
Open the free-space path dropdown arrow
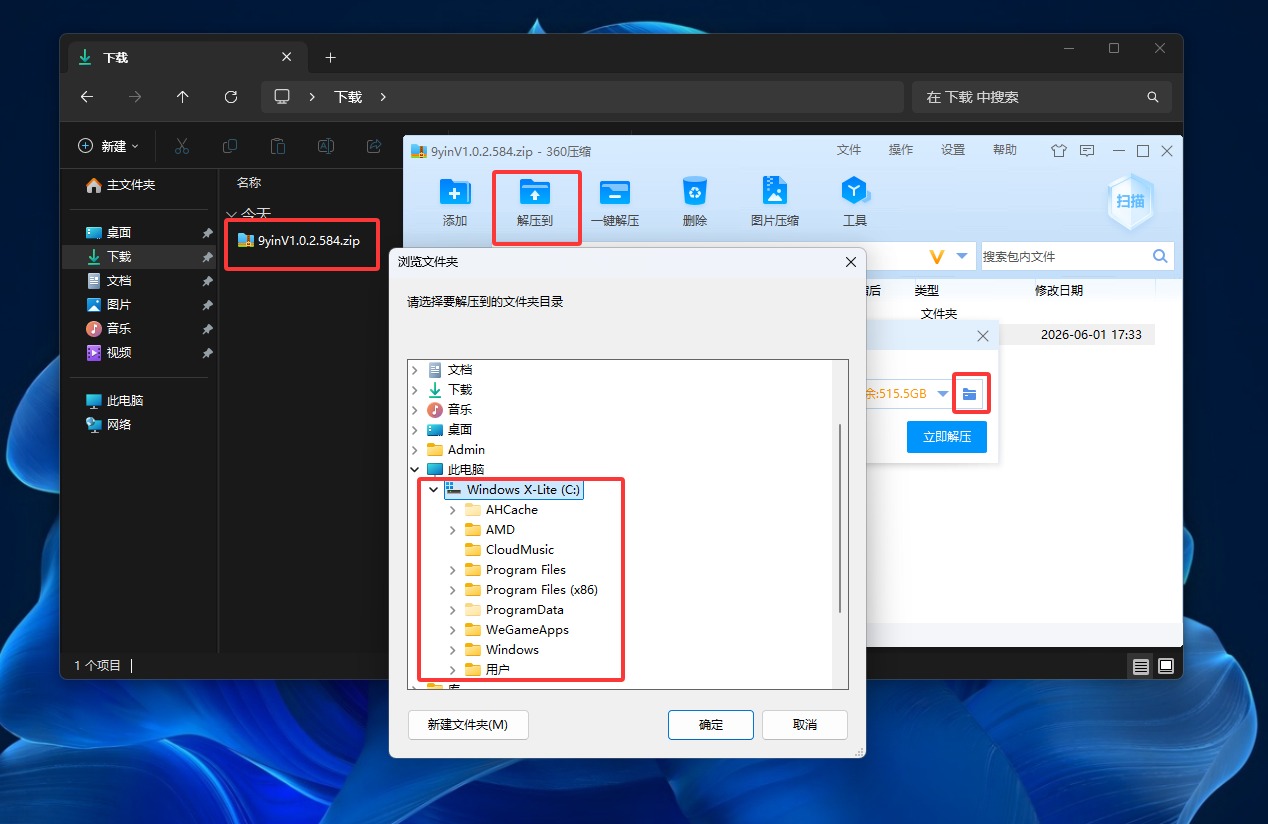[941, 394]
